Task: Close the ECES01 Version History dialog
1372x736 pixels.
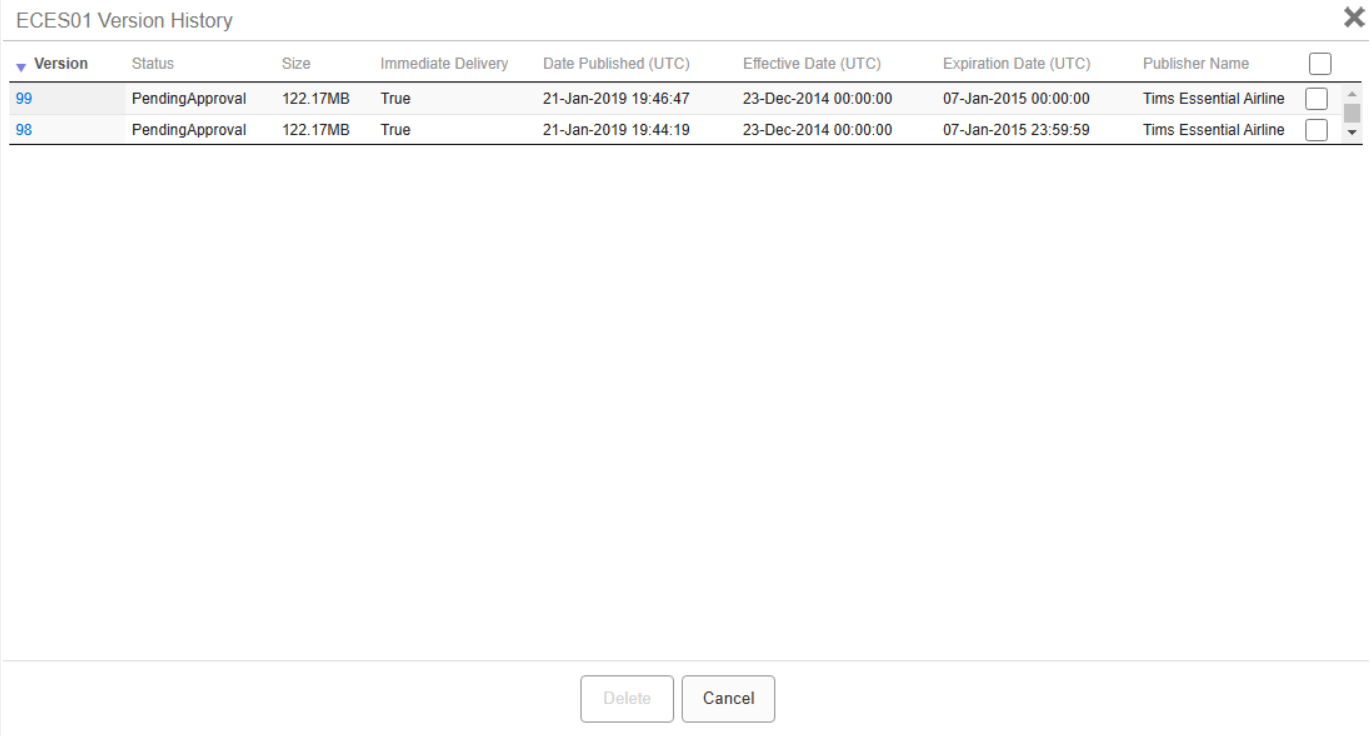Action: (x=1354, y=17)
